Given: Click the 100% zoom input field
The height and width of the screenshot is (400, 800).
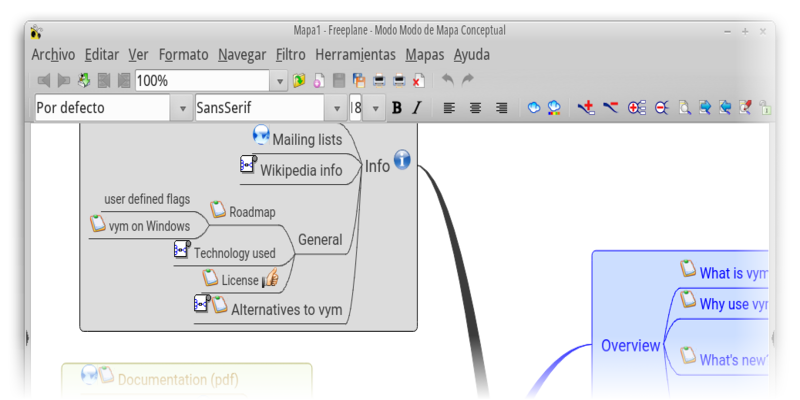Looking at the screenshot, I should click(x=202, y=81).
